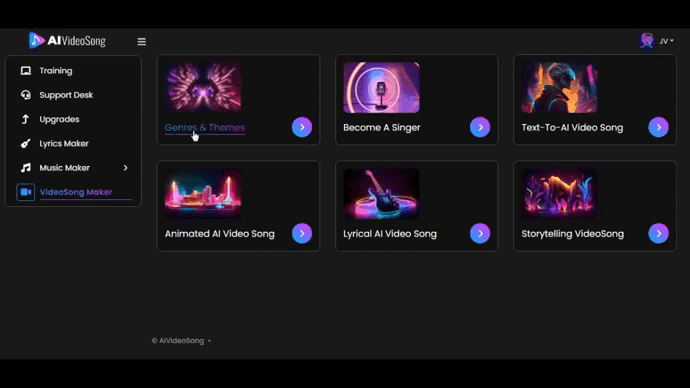Click the © AIVideoSong footer text
Image resolution: width=690 pixels, height=388 pixels.
[x=178, y=340]
